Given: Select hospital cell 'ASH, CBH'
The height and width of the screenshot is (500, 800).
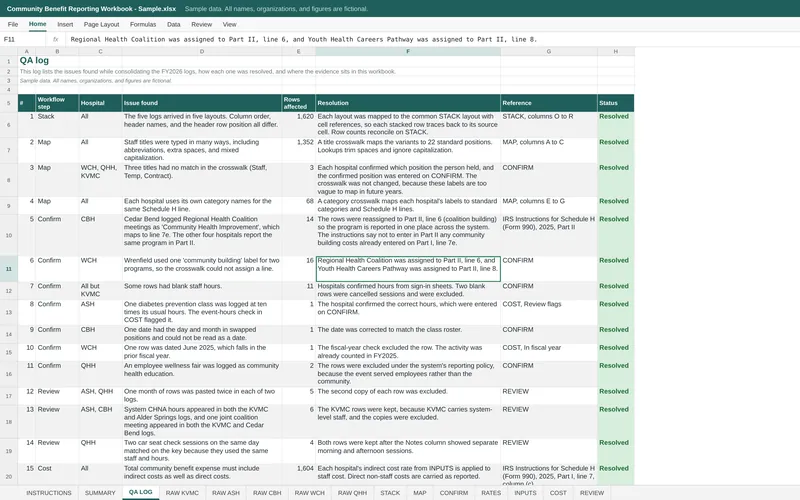Looking at the screenshot, I should coord(100,421).
